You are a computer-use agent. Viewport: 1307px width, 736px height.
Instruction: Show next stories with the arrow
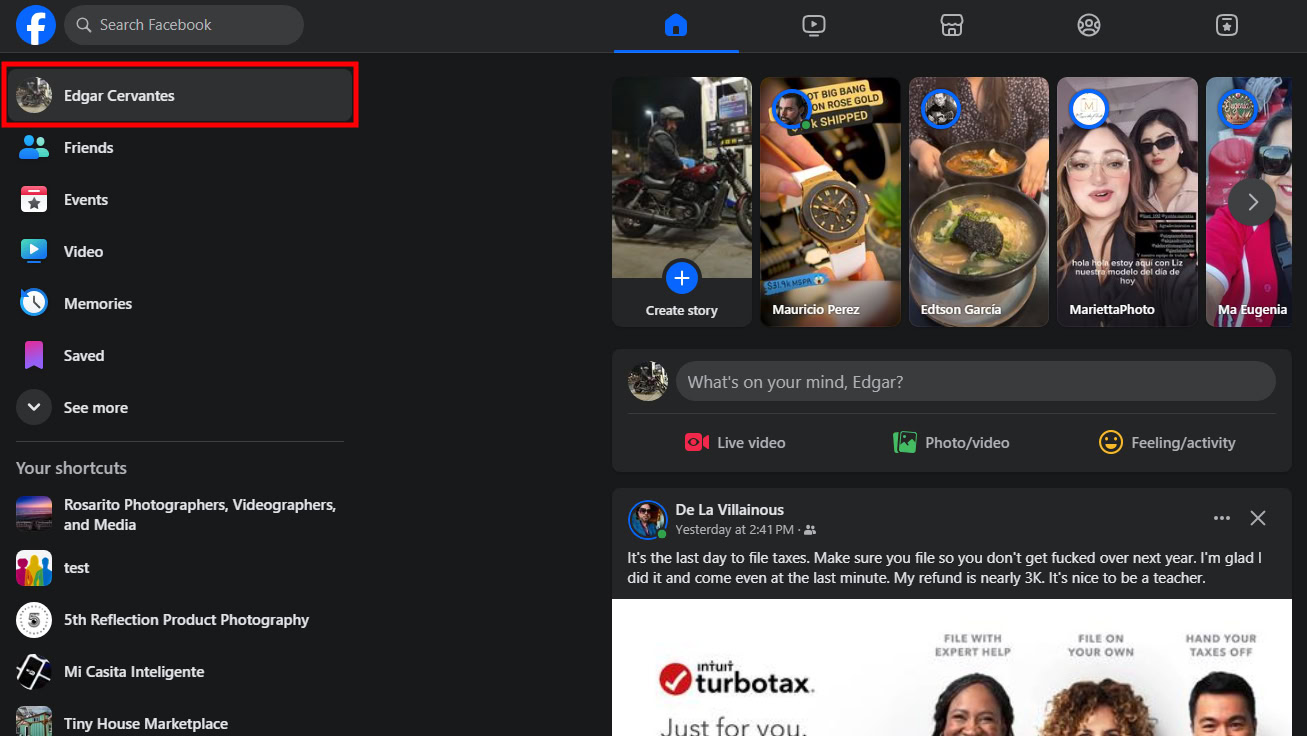coord(1252,202)
